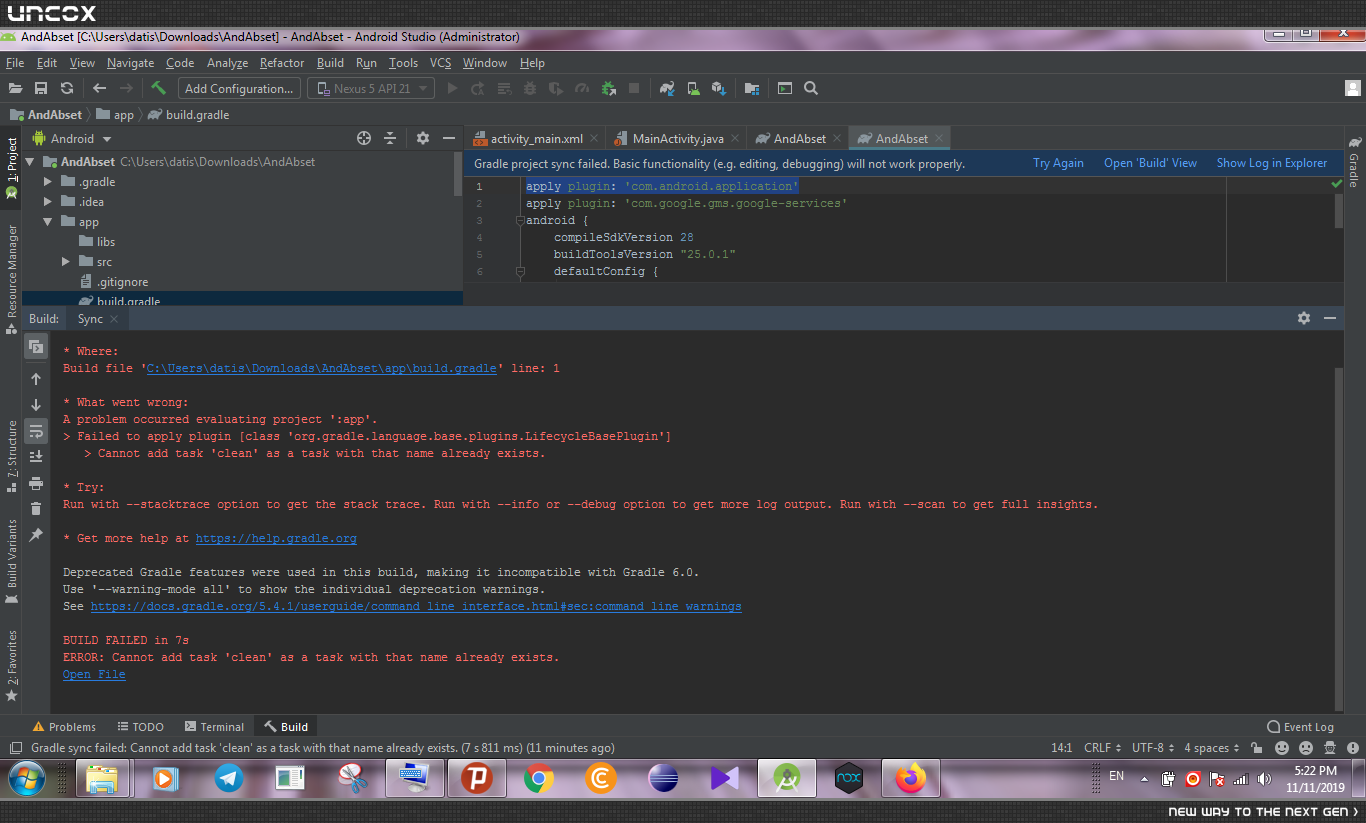Click the Windows Start button
Screen dimensions: 1366x823
tap(27, 778)
